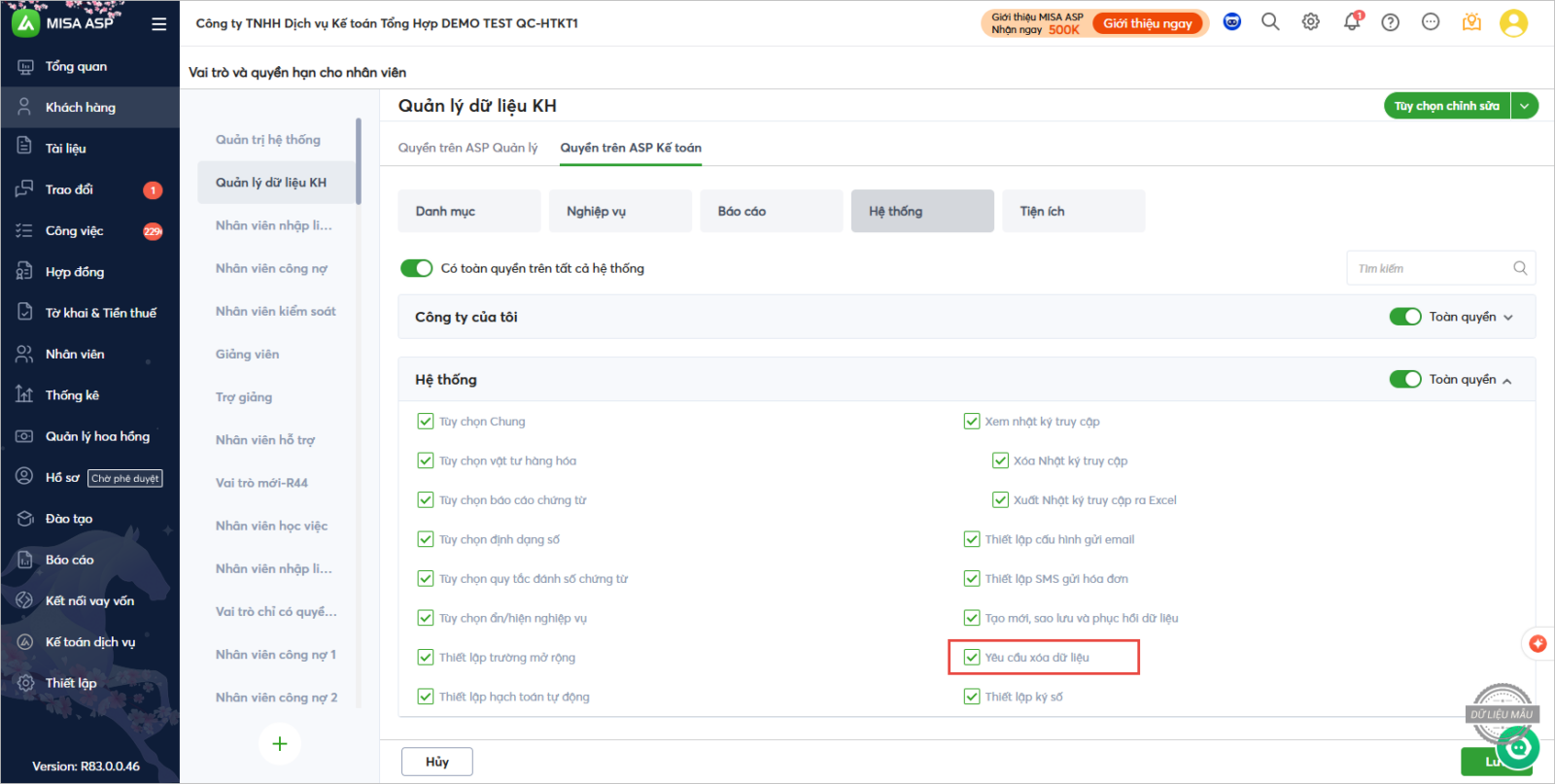Click the role list vertical scrollbar

(x=359, y=161)
